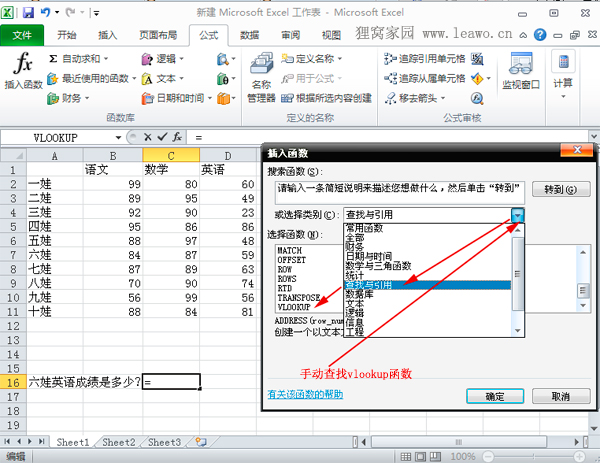The height and width of the screenshot is (463, 600).
Task: Switch to the Home (开始) tab
Action: (x=67, y=35)
